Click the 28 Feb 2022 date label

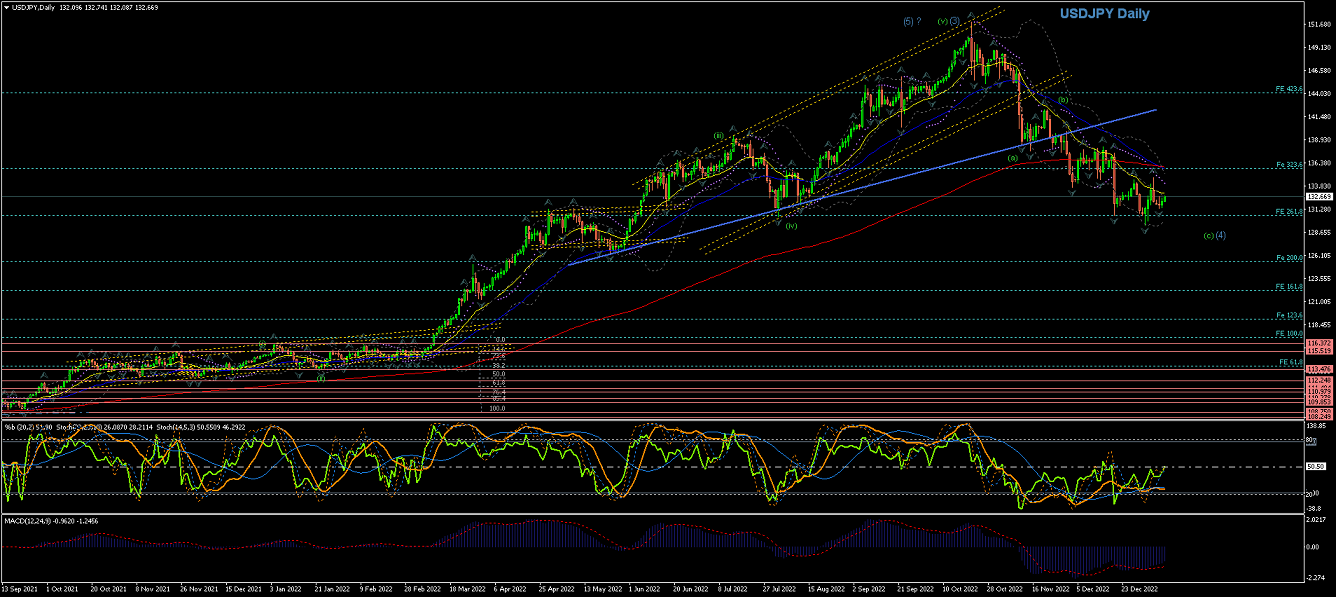tap(423, 590)
